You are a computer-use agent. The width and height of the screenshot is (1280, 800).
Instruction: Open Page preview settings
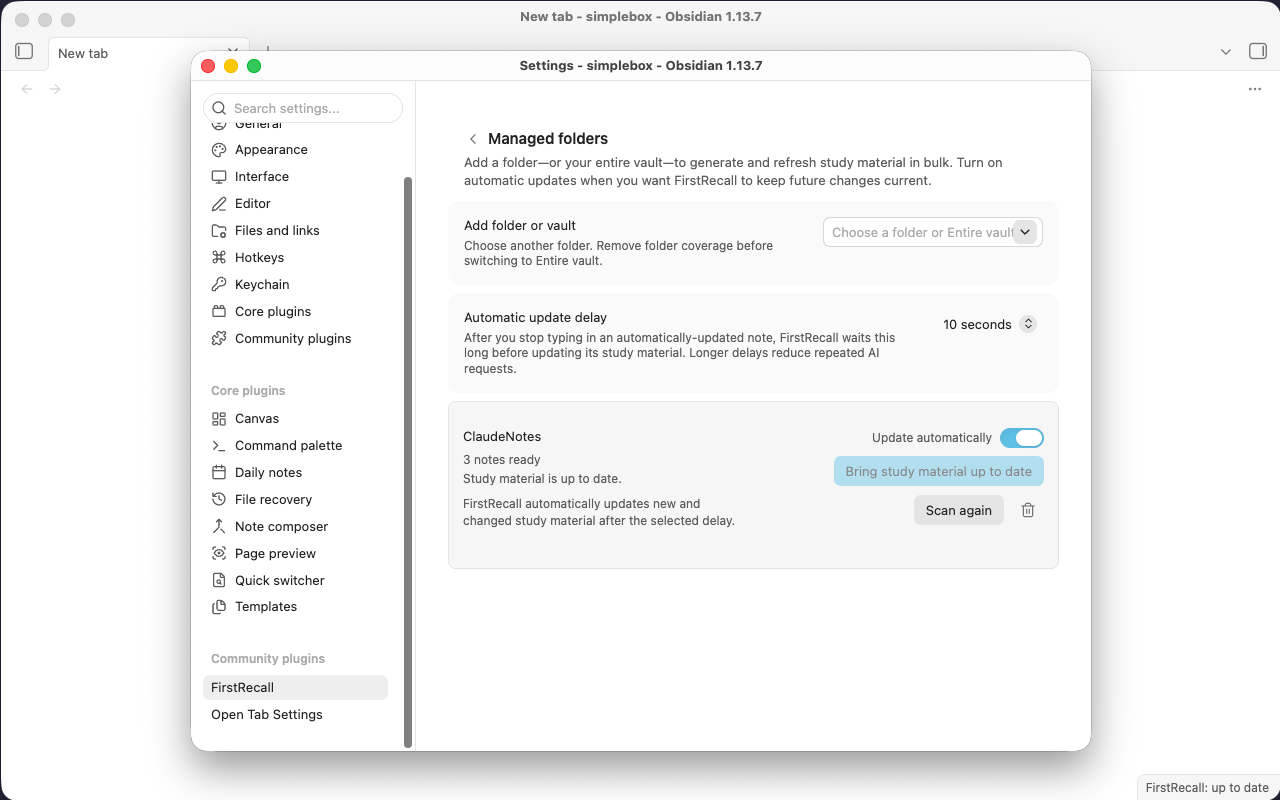295,554
